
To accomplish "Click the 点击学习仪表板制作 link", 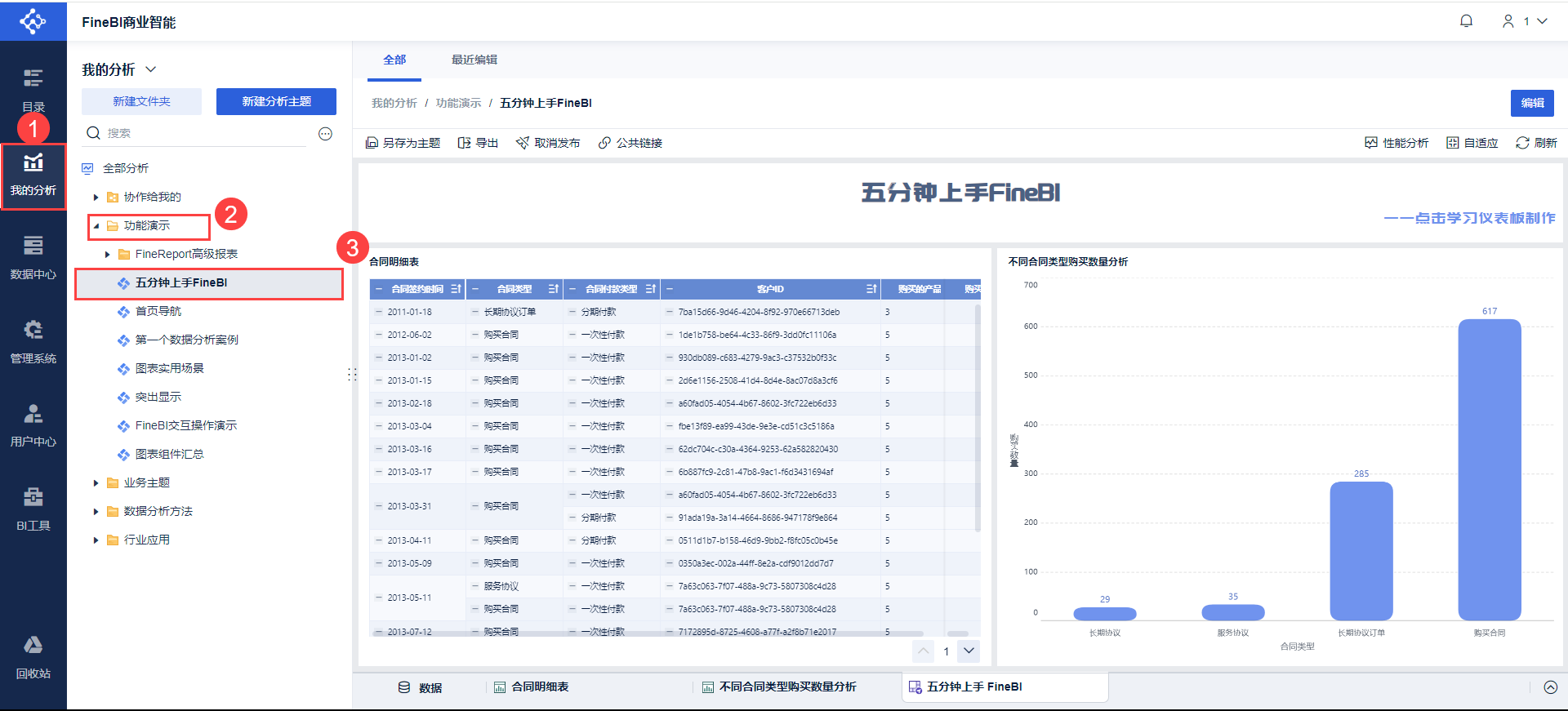I will pyautogui.click(x=1469, y=218).
